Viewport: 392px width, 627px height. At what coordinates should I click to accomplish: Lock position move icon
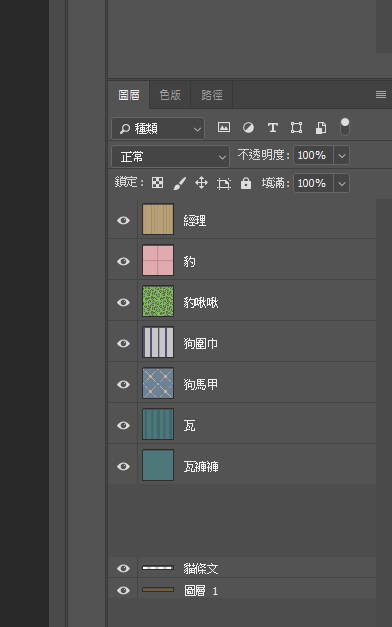(201, 183)
